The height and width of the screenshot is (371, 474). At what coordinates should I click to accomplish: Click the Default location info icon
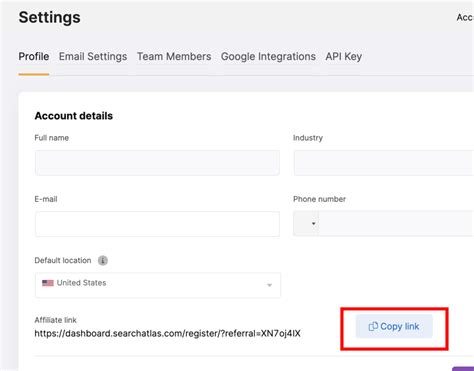pyautogui.click(x=103, y=260)
